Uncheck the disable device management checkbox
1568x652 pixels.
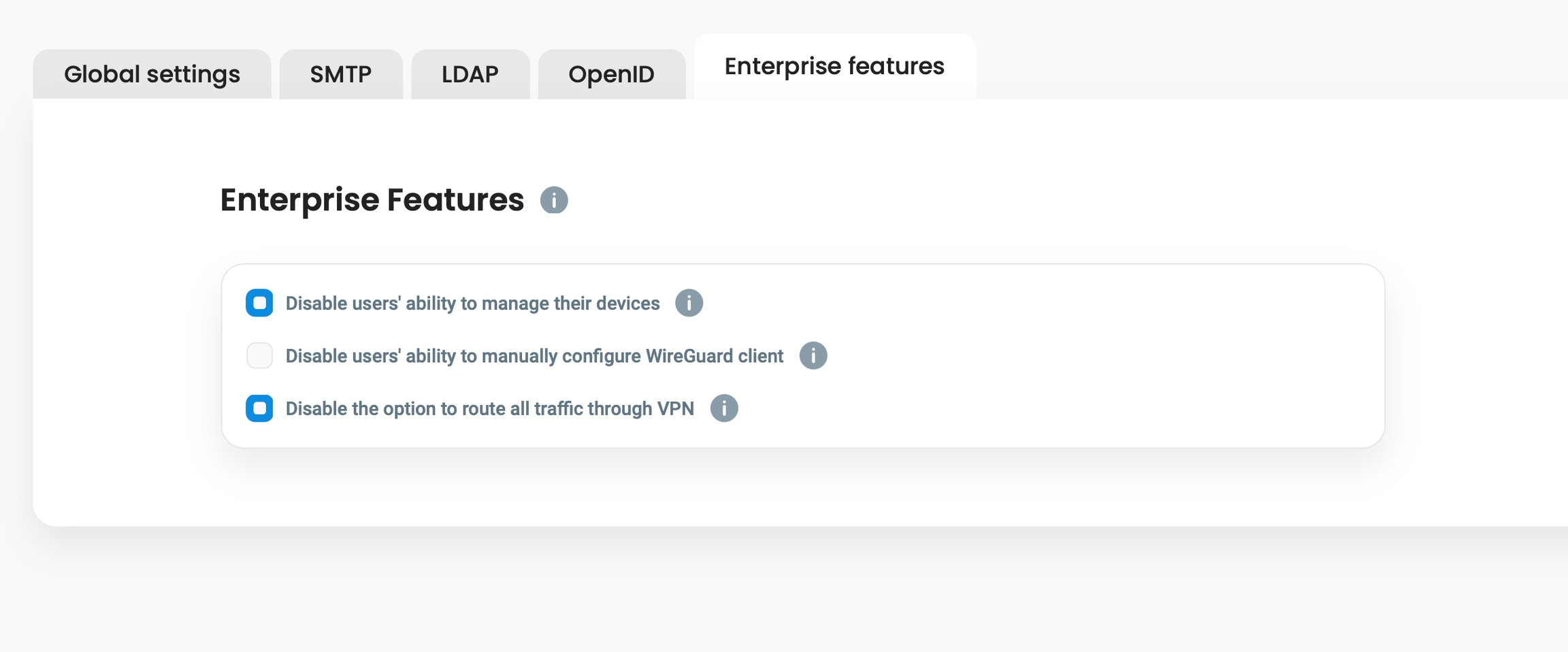(x=259, y=303)
